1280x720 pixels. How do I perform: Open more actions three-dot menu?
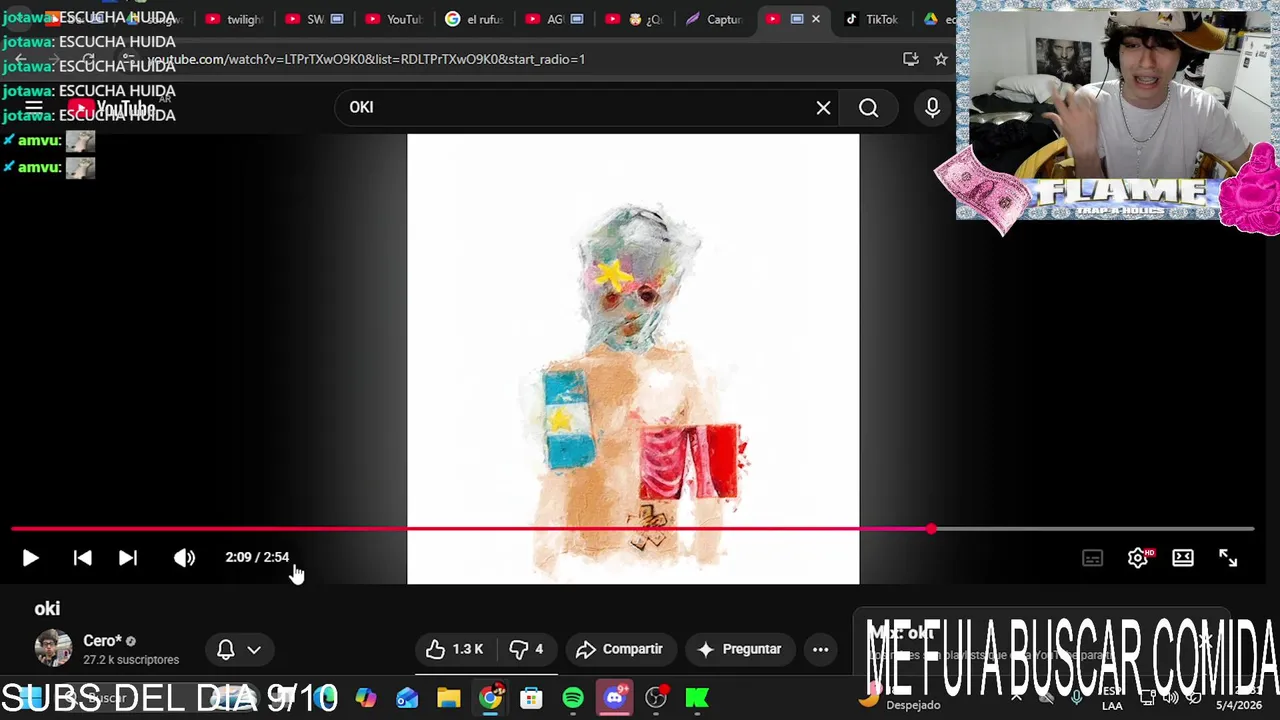[820, 649]
